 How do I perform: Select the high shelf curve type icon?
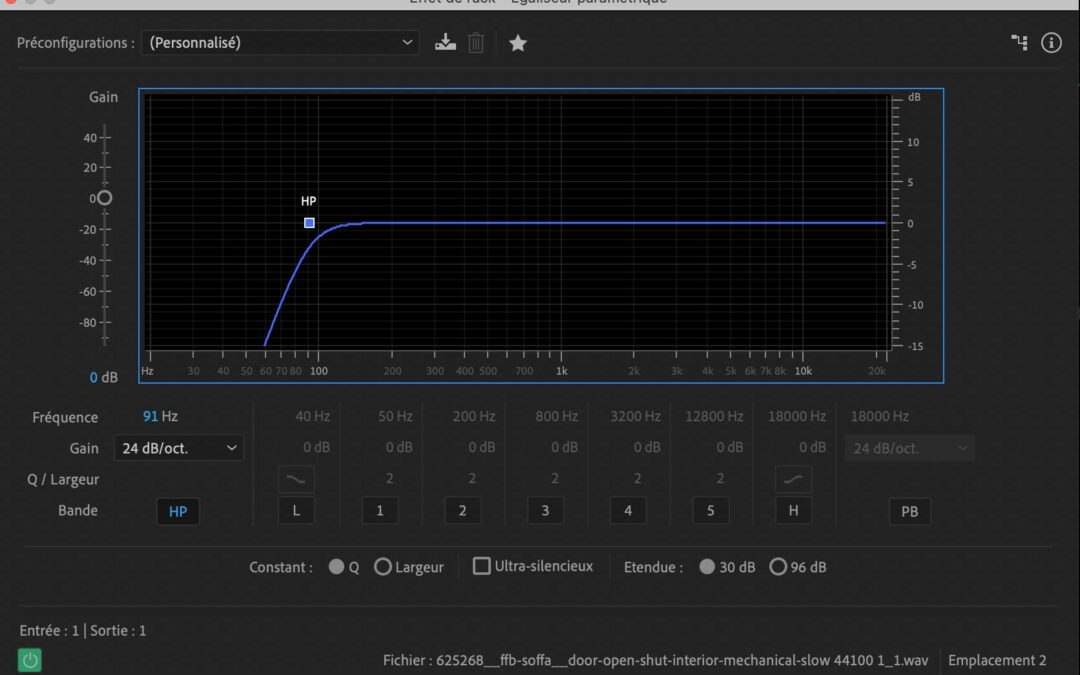793,479
